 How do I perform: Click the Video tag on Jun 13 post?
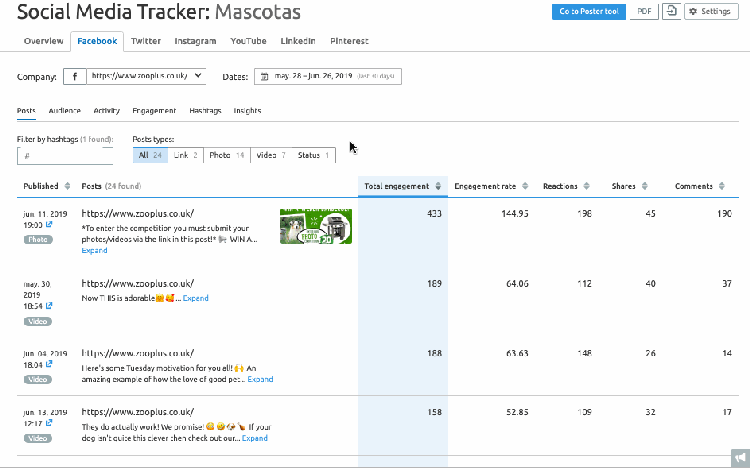pyautogui.click(x=37, y=438)
